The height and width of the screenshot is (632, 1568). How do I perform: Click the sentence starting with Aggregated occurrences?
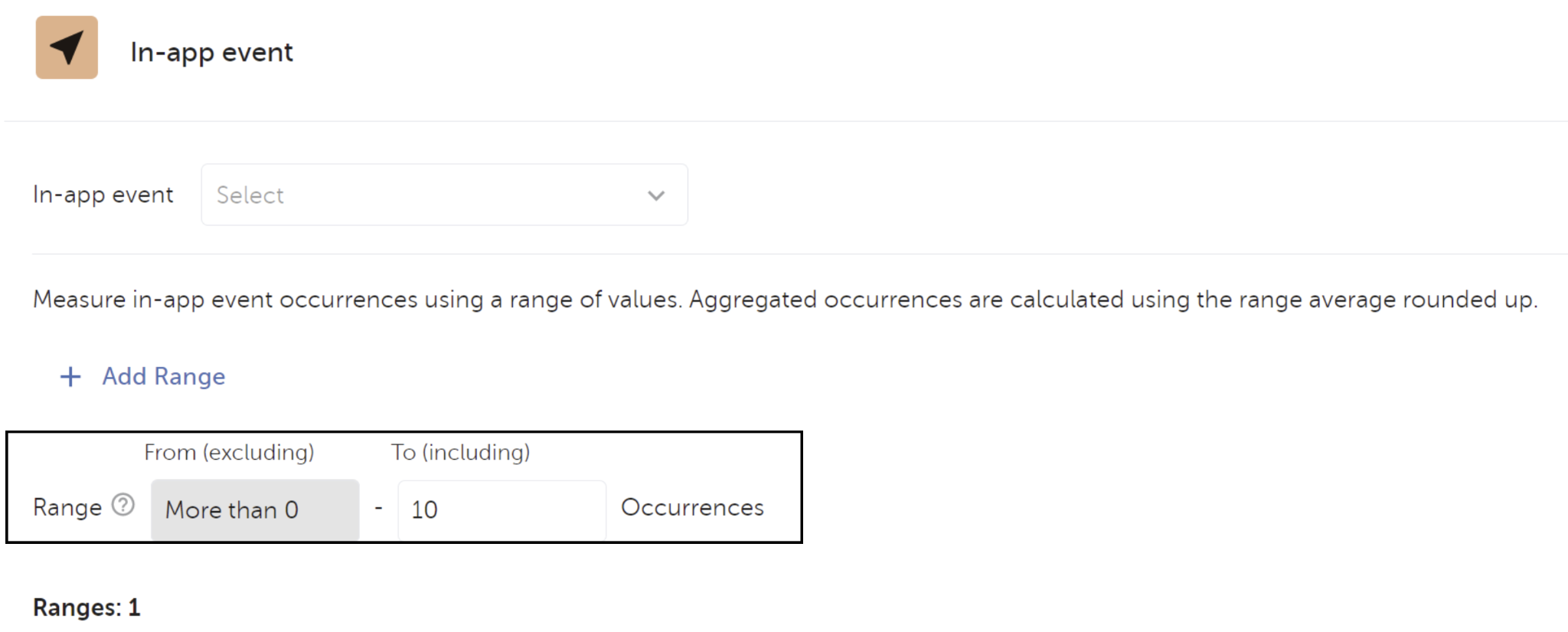1110,300
